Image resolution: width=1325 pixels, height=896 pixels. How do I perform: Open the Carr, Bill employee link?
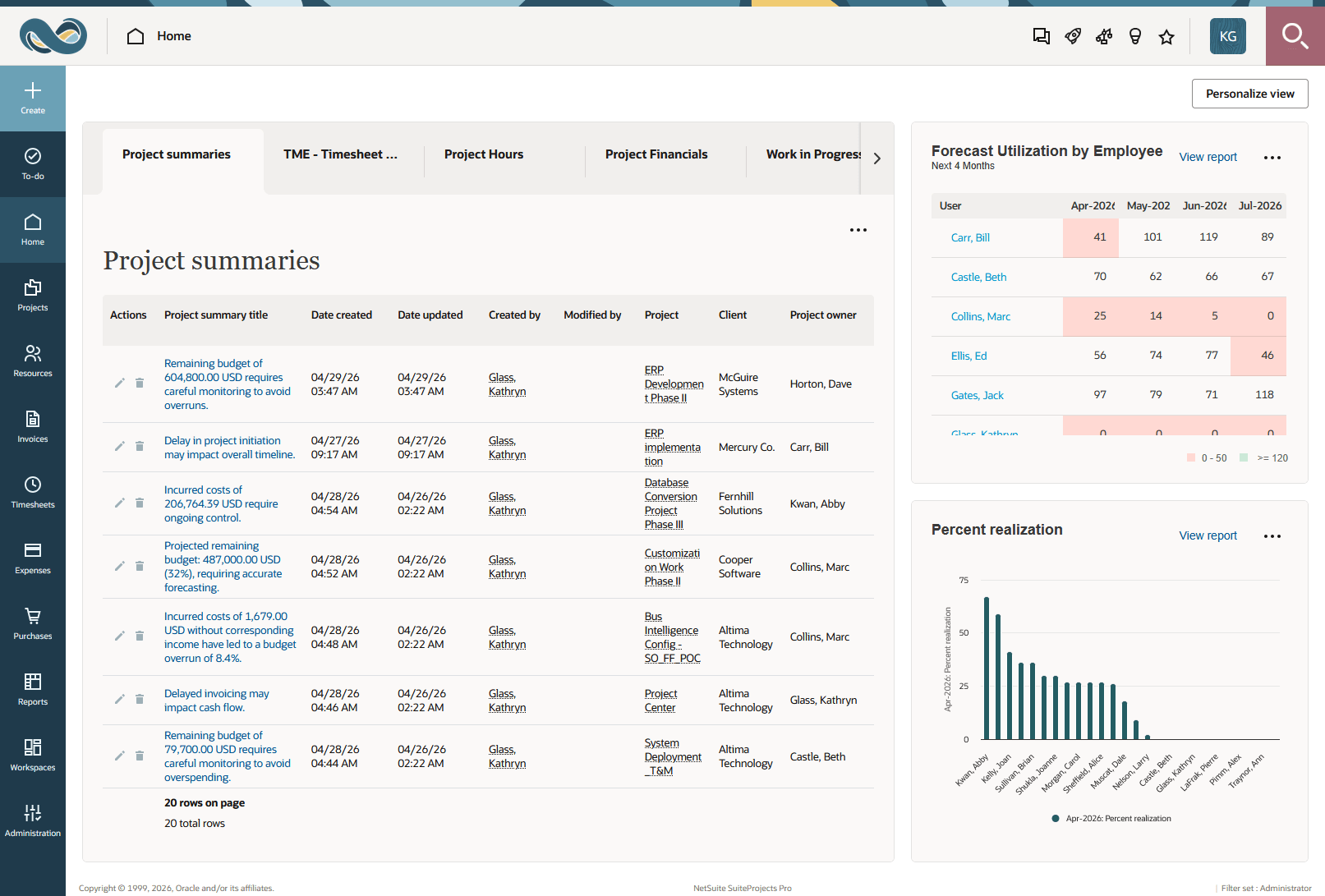coord(970,237)
